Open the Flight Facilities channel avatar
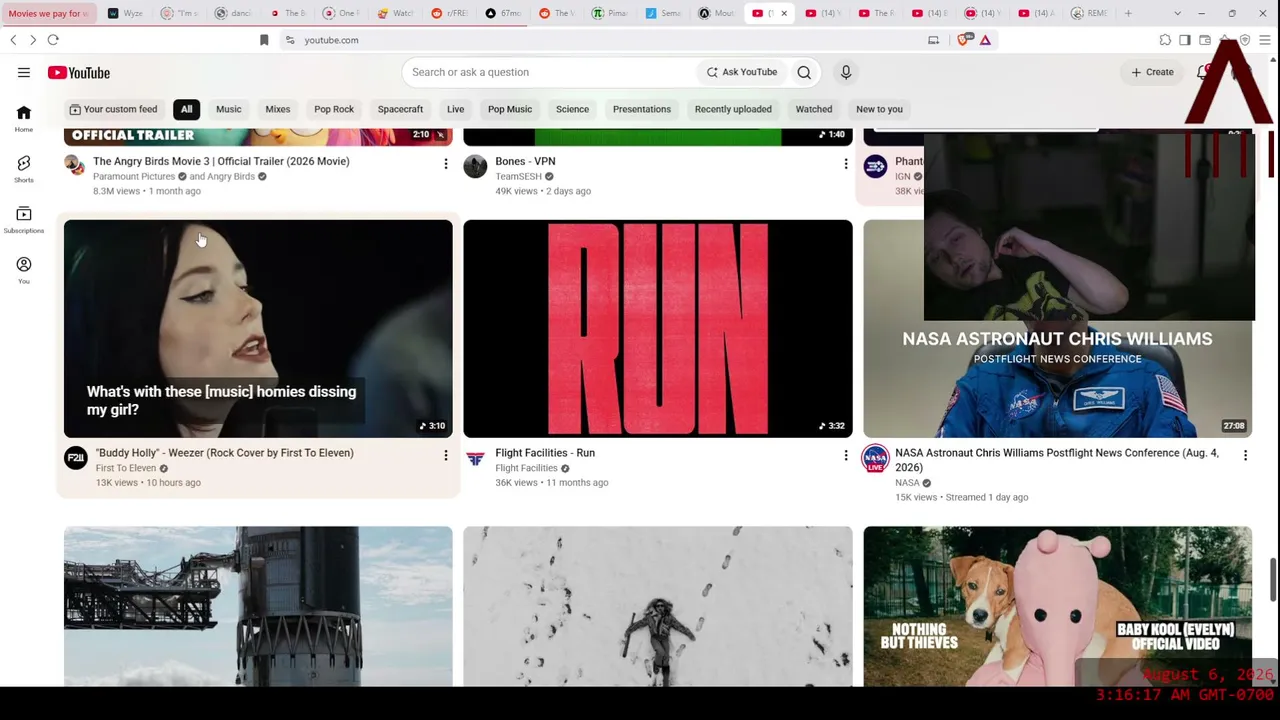The height and width of the screenshot is (720, 1280). click(475, 459)
